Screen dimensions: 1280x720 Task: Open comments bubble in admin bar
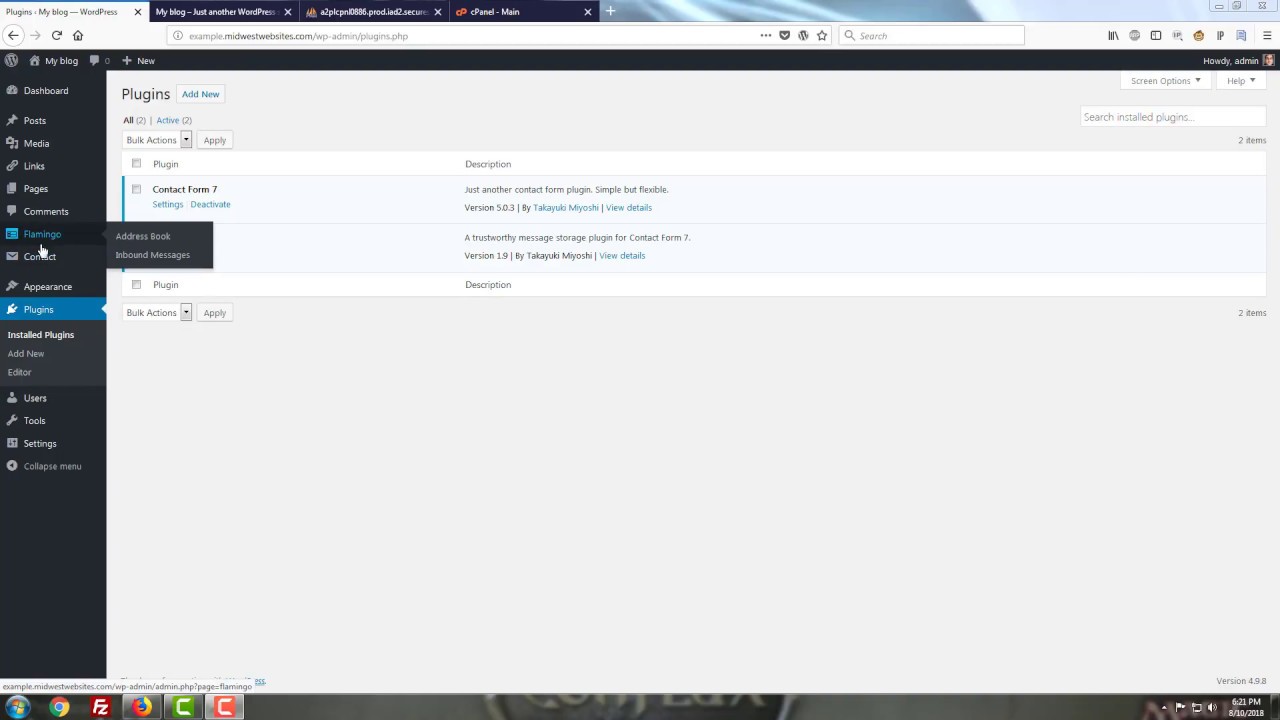click(x=99, y=60)
